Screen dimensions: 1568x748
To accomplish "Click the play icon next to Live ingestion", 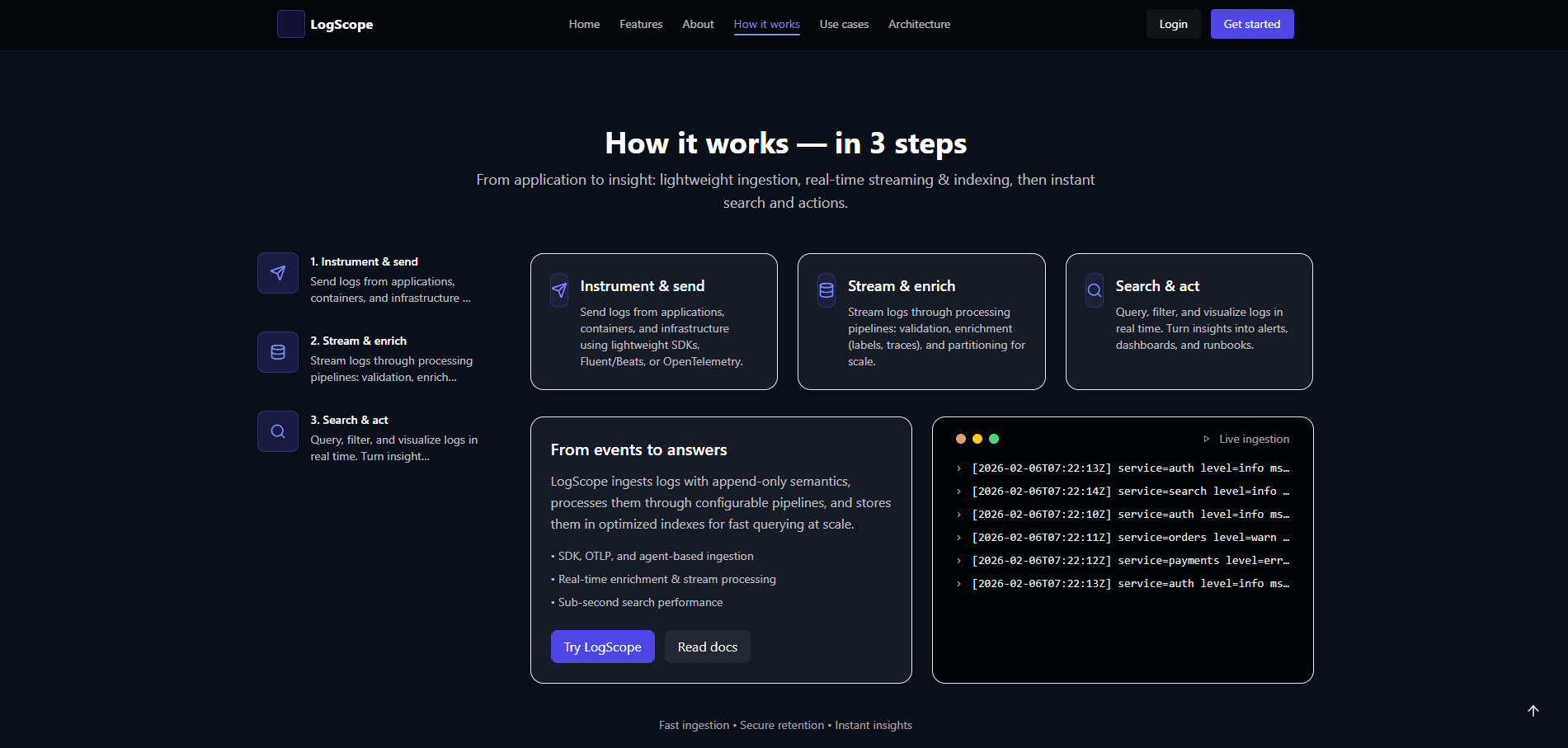I will [1206, 440].
